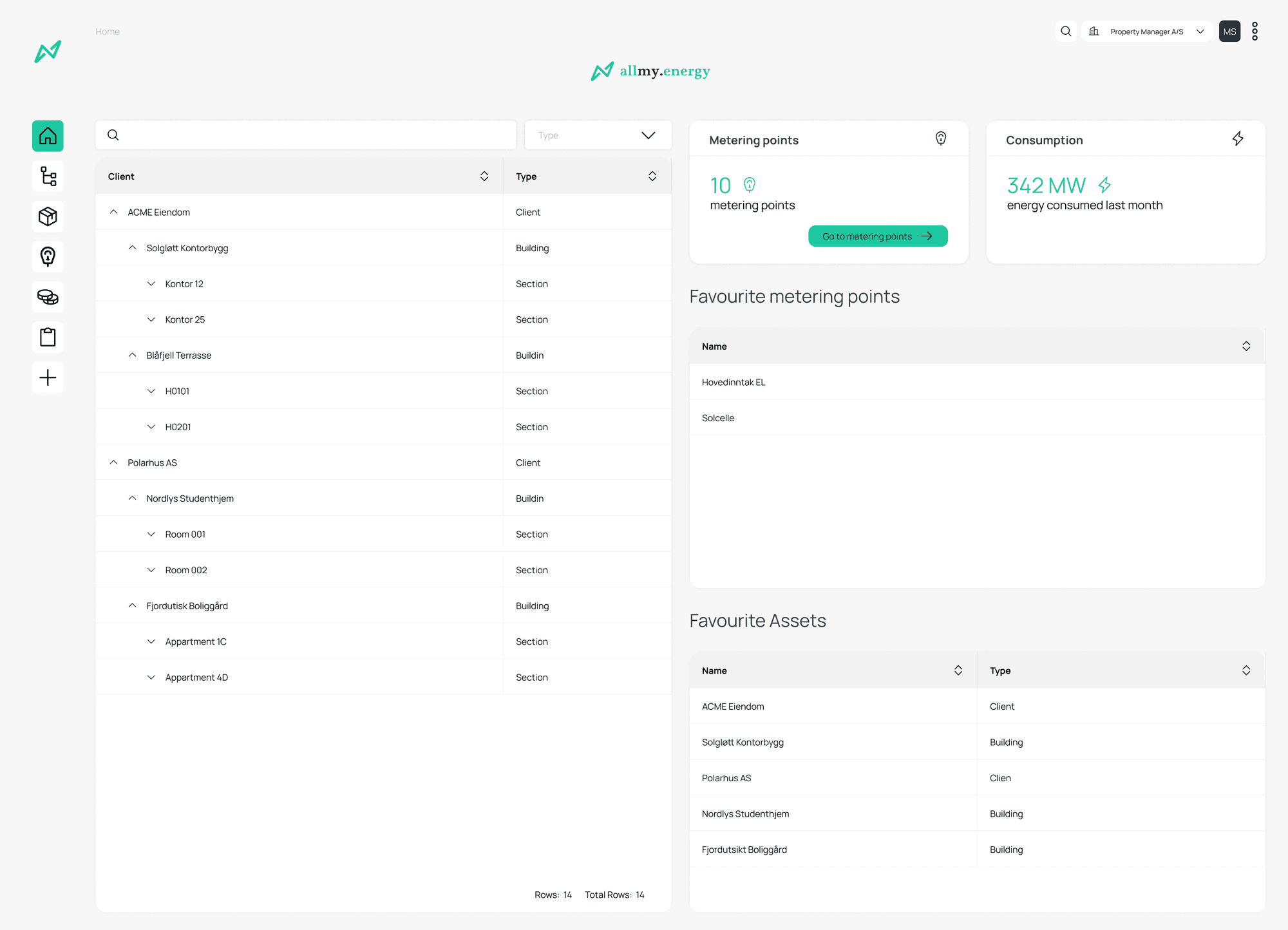The image size is (1288, 930).
Task: Click the client search input field
Action: click(306, 135)
